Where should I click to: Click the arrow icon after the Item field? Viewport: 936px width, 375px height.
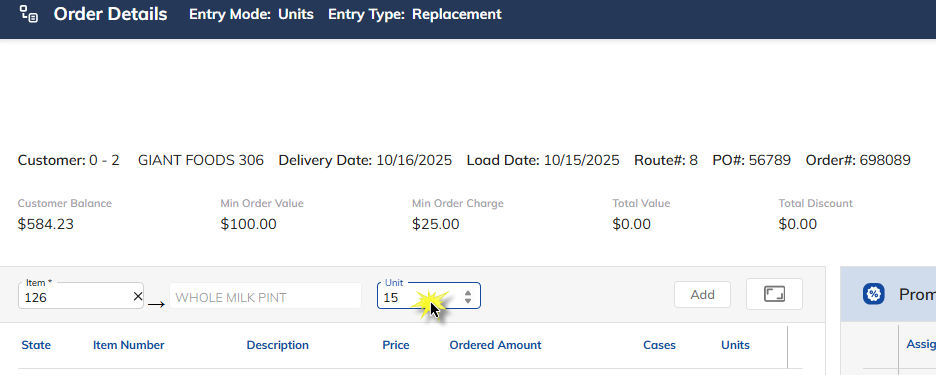(156, 304)
